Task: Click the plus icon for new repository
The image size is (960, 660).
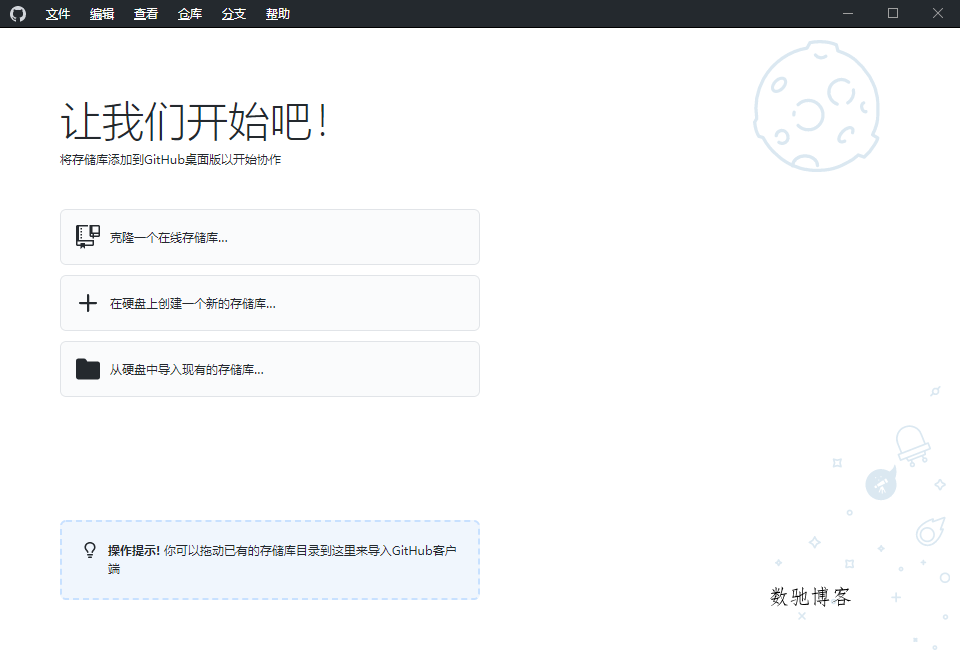Action: coord(88,303)
